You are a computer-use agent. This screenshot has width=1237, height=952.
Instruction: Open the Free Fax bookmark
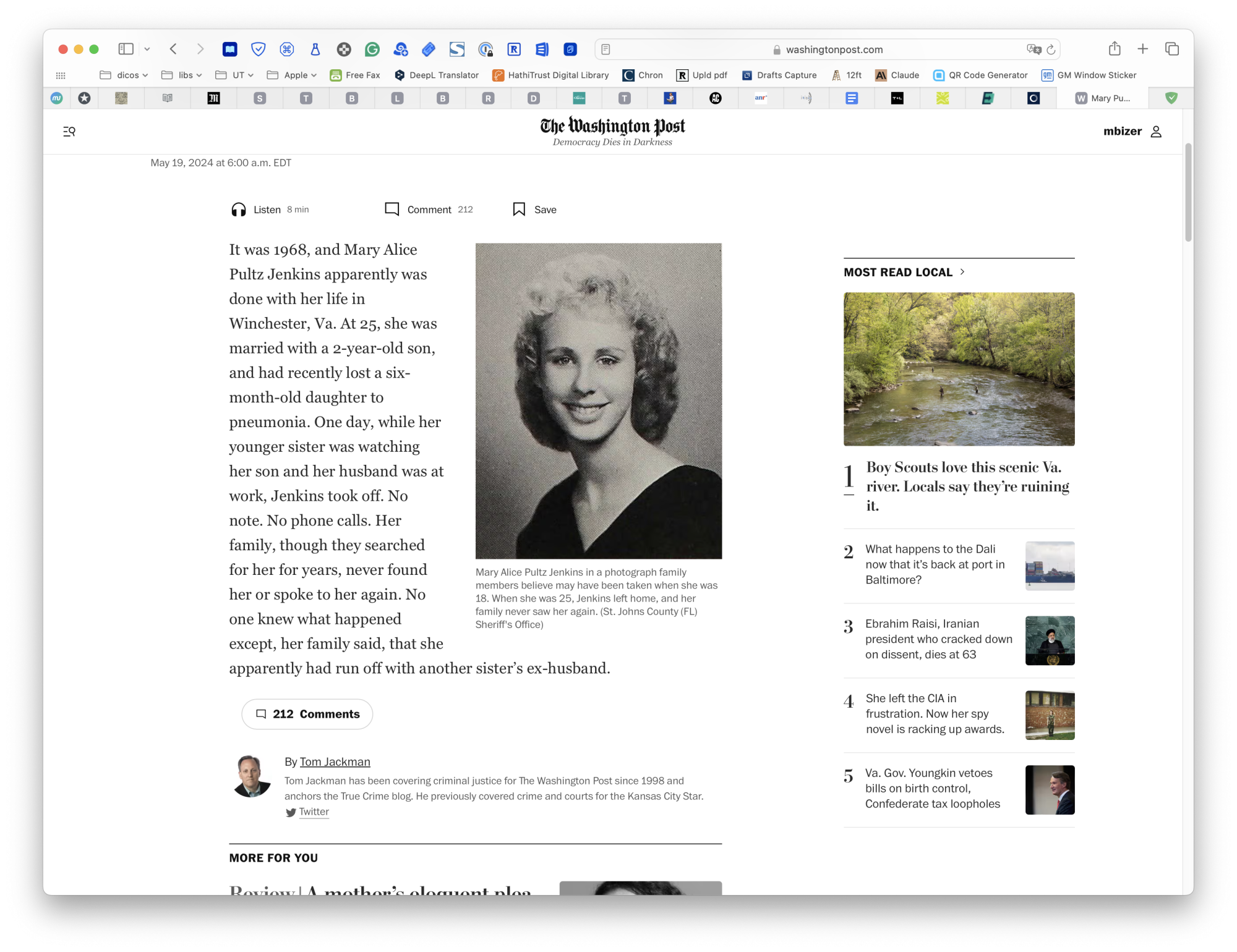pyautogui.click(x=355, y=75)
